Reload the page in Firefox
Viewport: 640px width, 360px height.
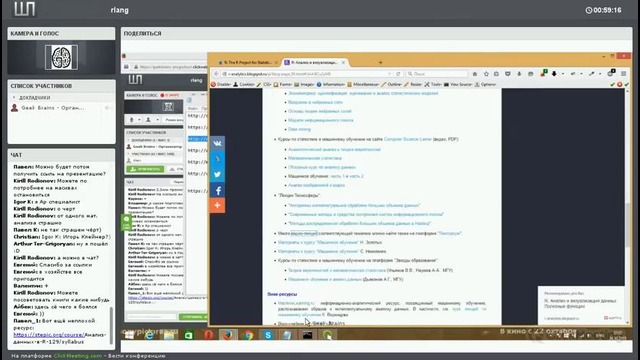click(398, 74)
